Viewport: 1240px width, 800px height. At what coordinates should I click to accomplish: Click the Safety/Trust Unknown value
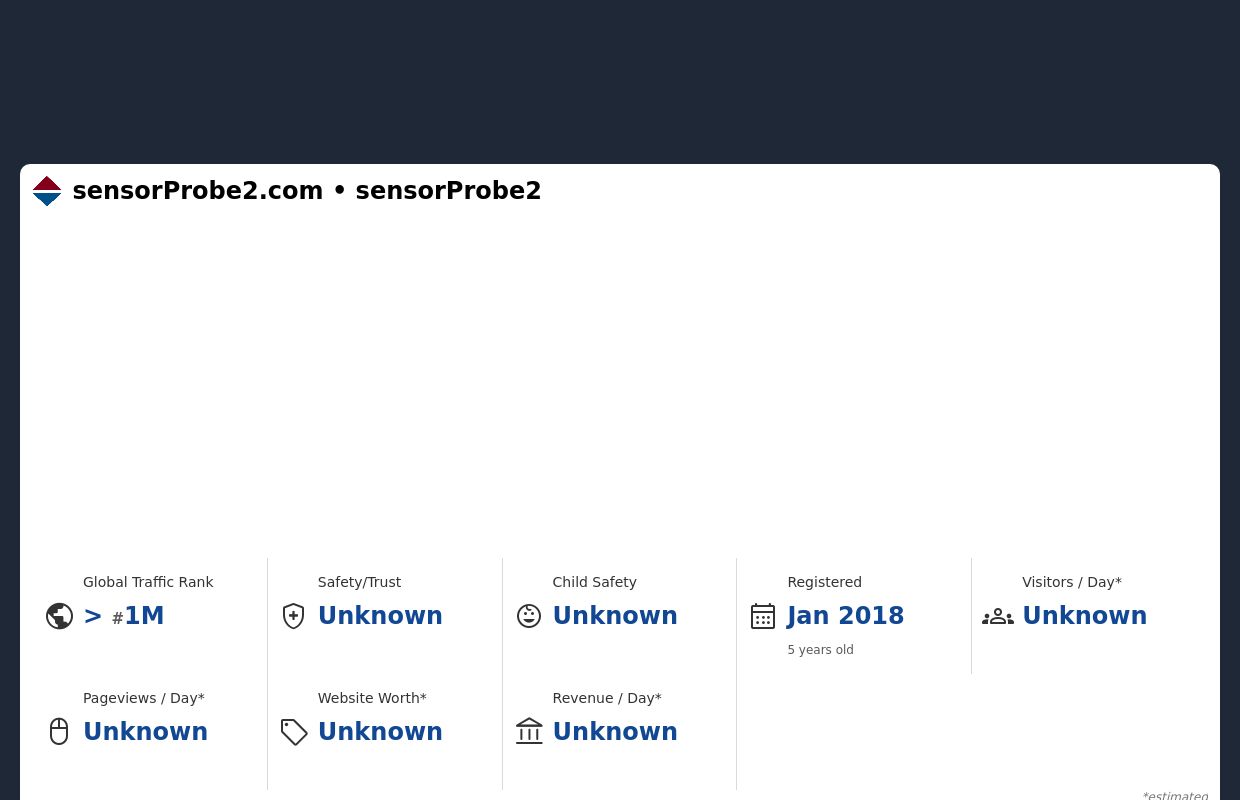tap(380, 616)
